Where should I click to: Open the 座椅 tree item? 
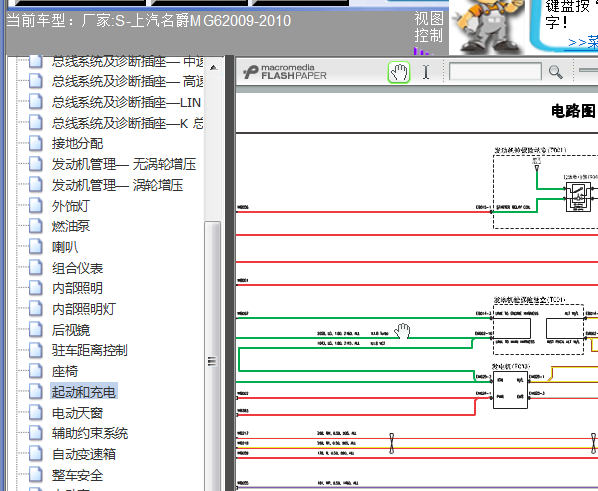(65, 371)
